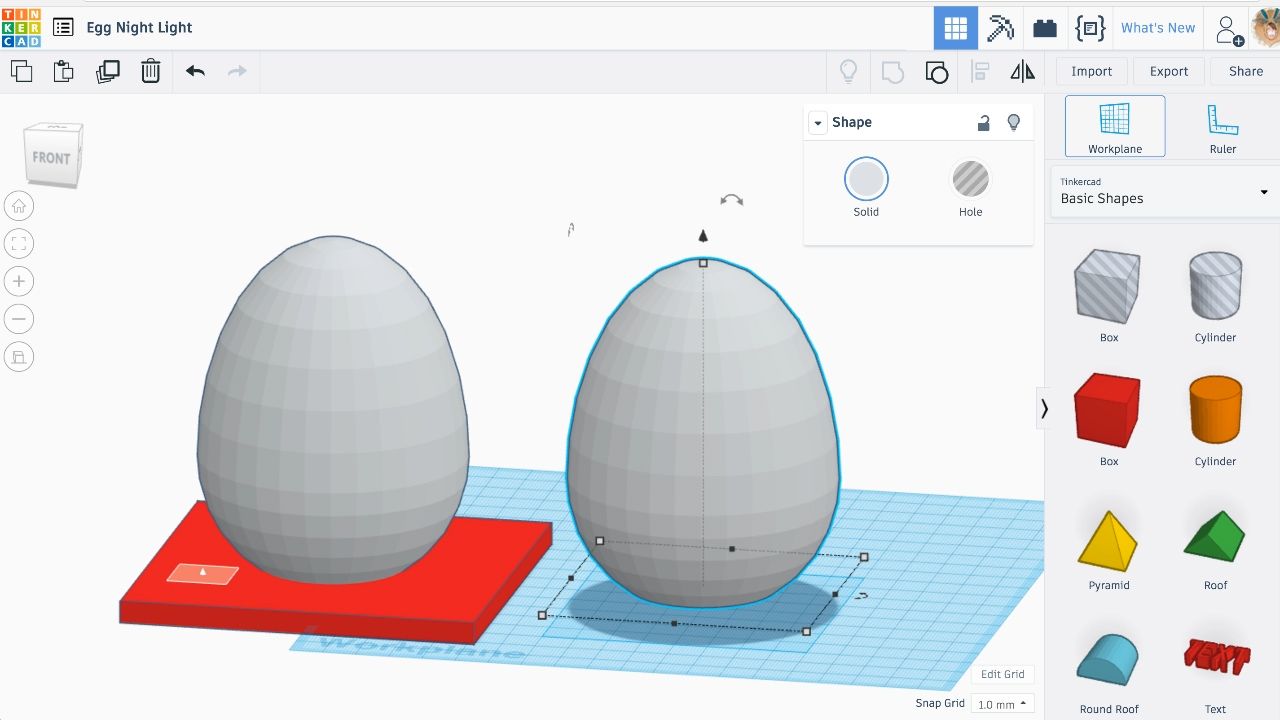Open the user profile avatar
The image size is (1280, 720).
tap(1266, 28)
